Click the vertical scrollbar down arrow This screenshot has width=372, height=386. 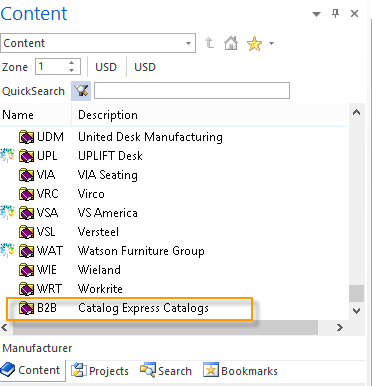(356, 311)
